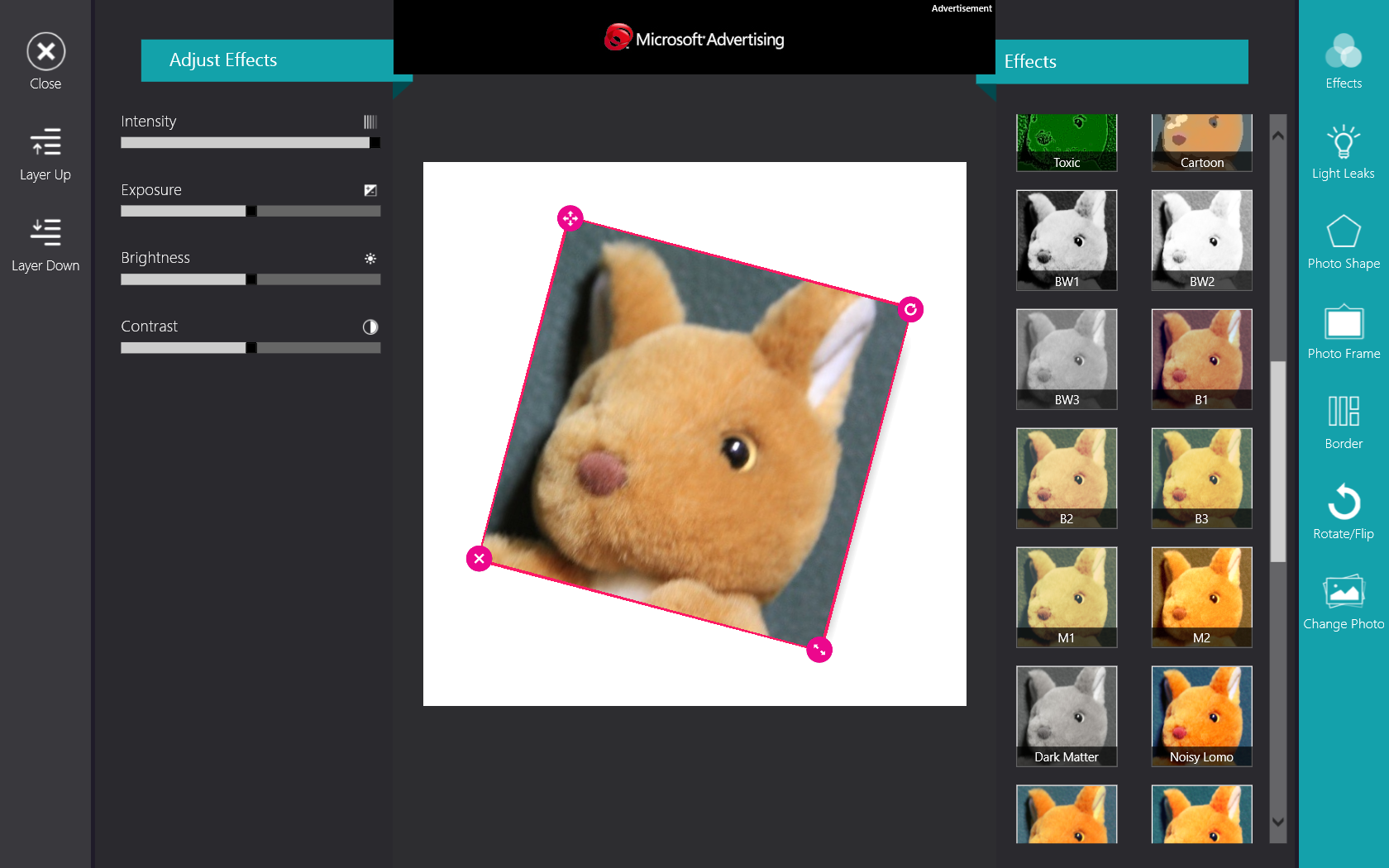Set the Brightness slider
1389x868 pixels.
(x=251, y=280)
